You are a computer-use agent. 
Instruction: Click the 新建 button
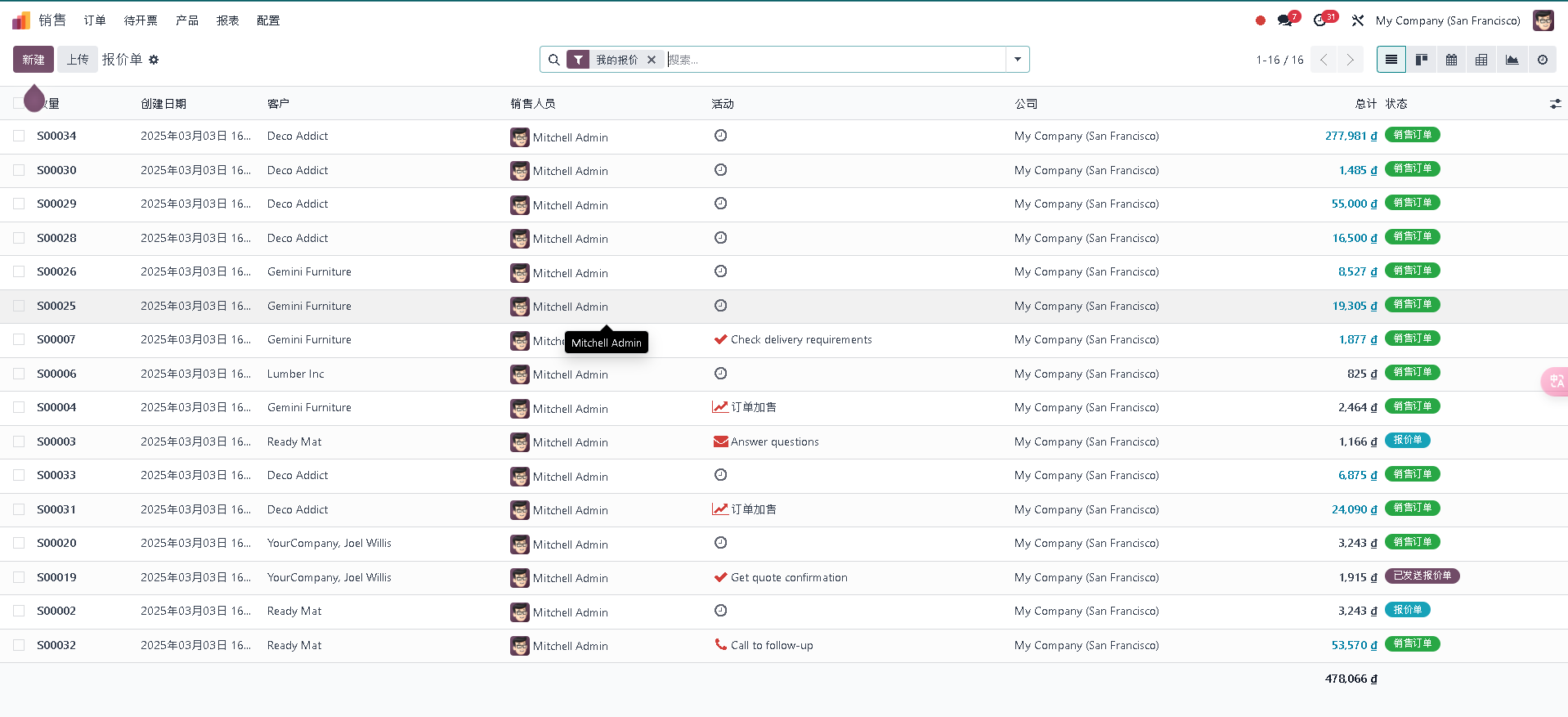[x=34, y=60]
